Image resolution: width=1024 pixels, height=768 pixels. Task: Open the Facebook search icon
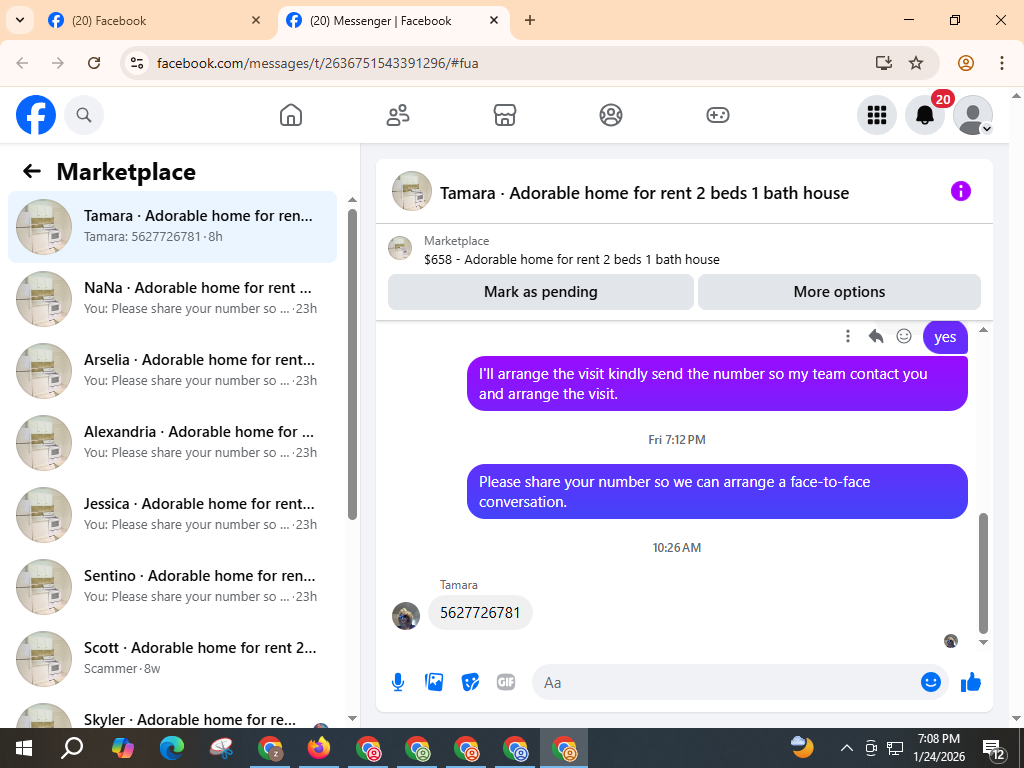(84, 115)
